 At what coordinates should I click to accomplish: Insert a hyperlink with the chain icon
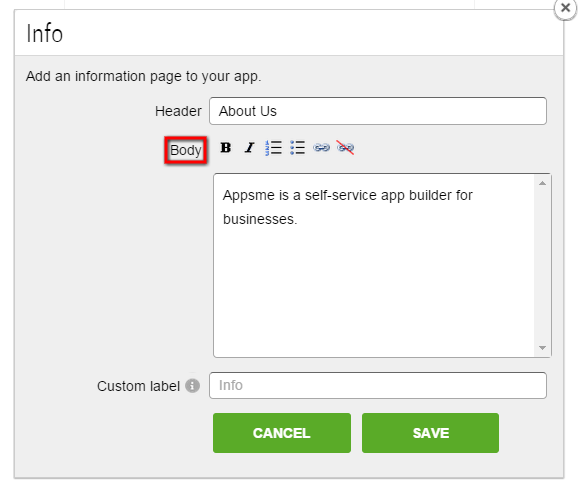(x=321, y=148)
